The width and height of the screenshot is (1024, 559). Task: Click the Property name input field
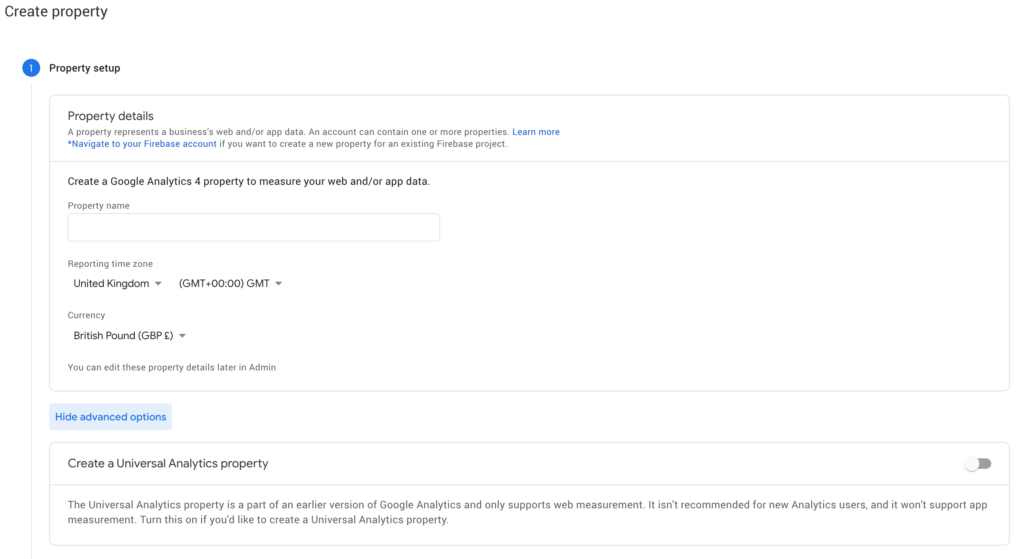click(253, 227)
